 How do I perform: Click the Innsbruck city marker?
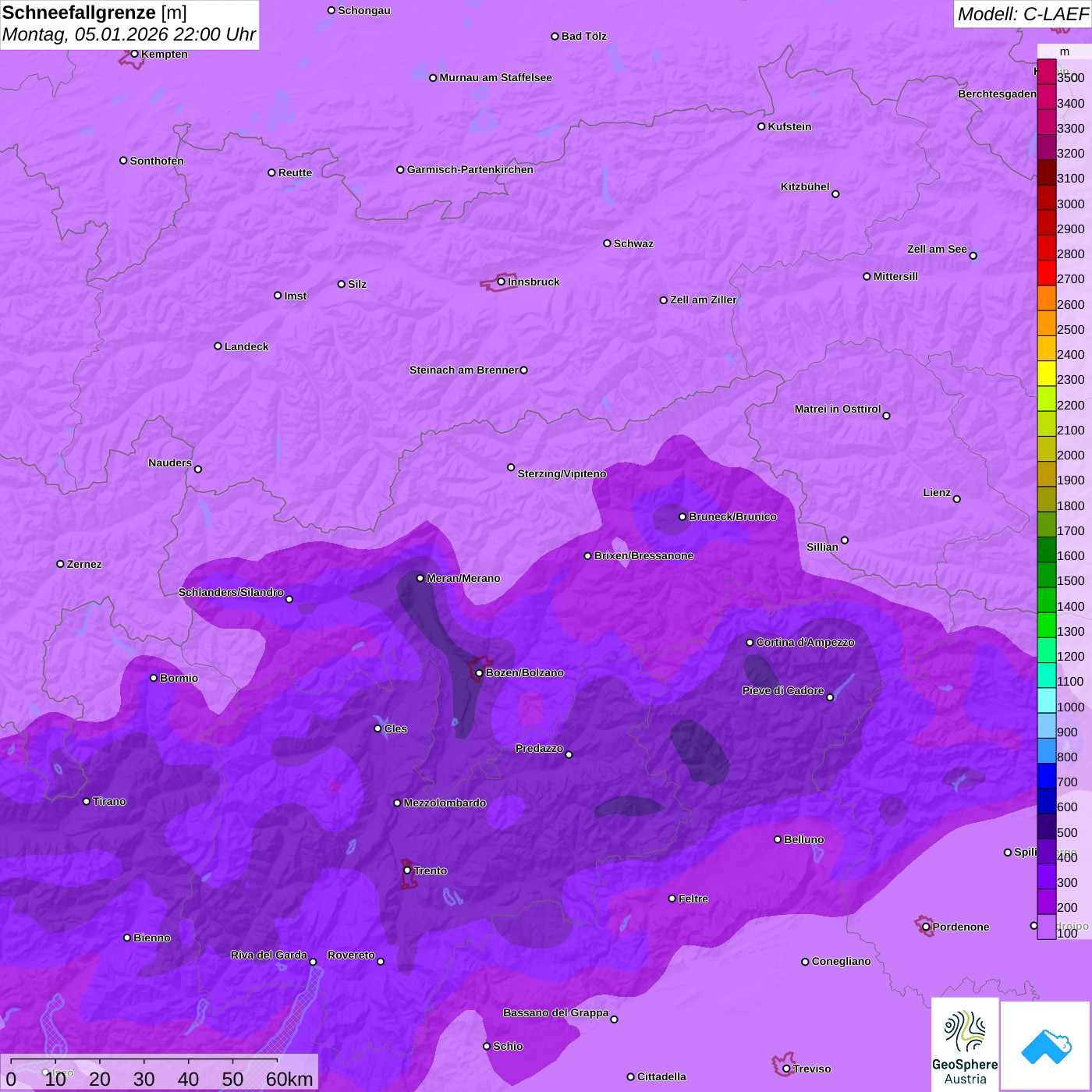pos(502,282)
